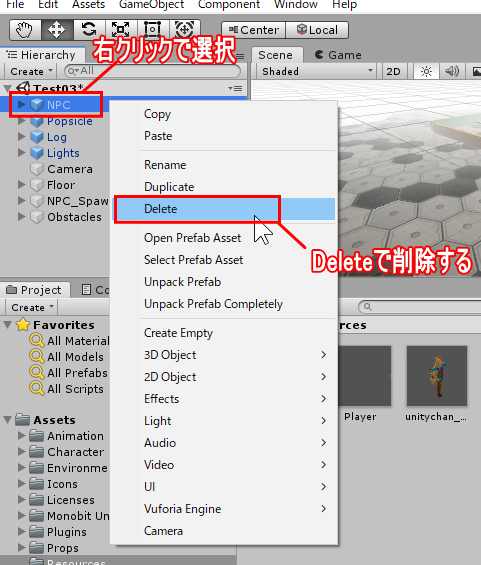The image size is (481, 565).
Task: Select the unitychan asset thumbnail
Action: pos(437,376)
